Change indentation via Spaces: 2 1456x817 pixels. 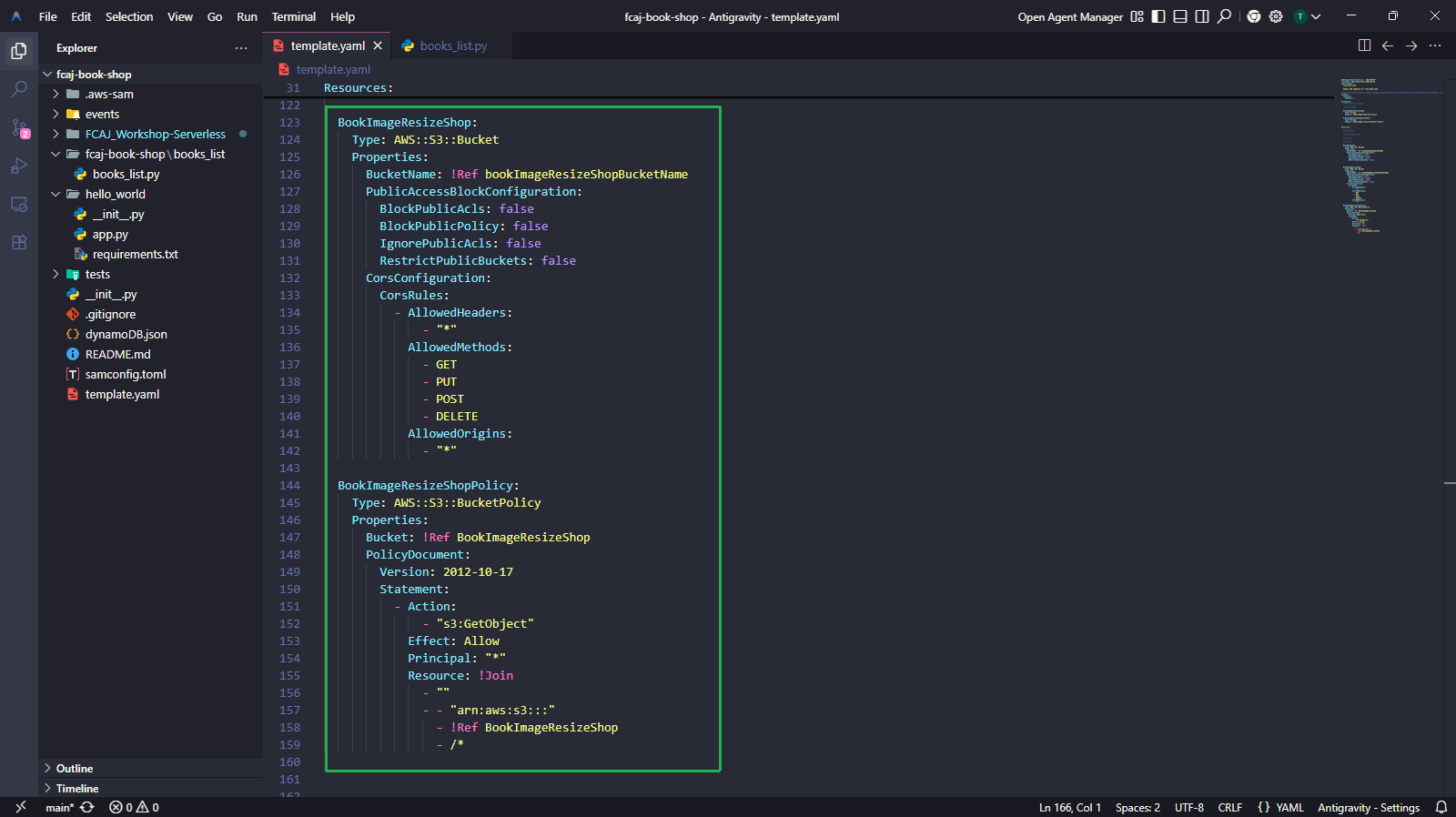1137,807
